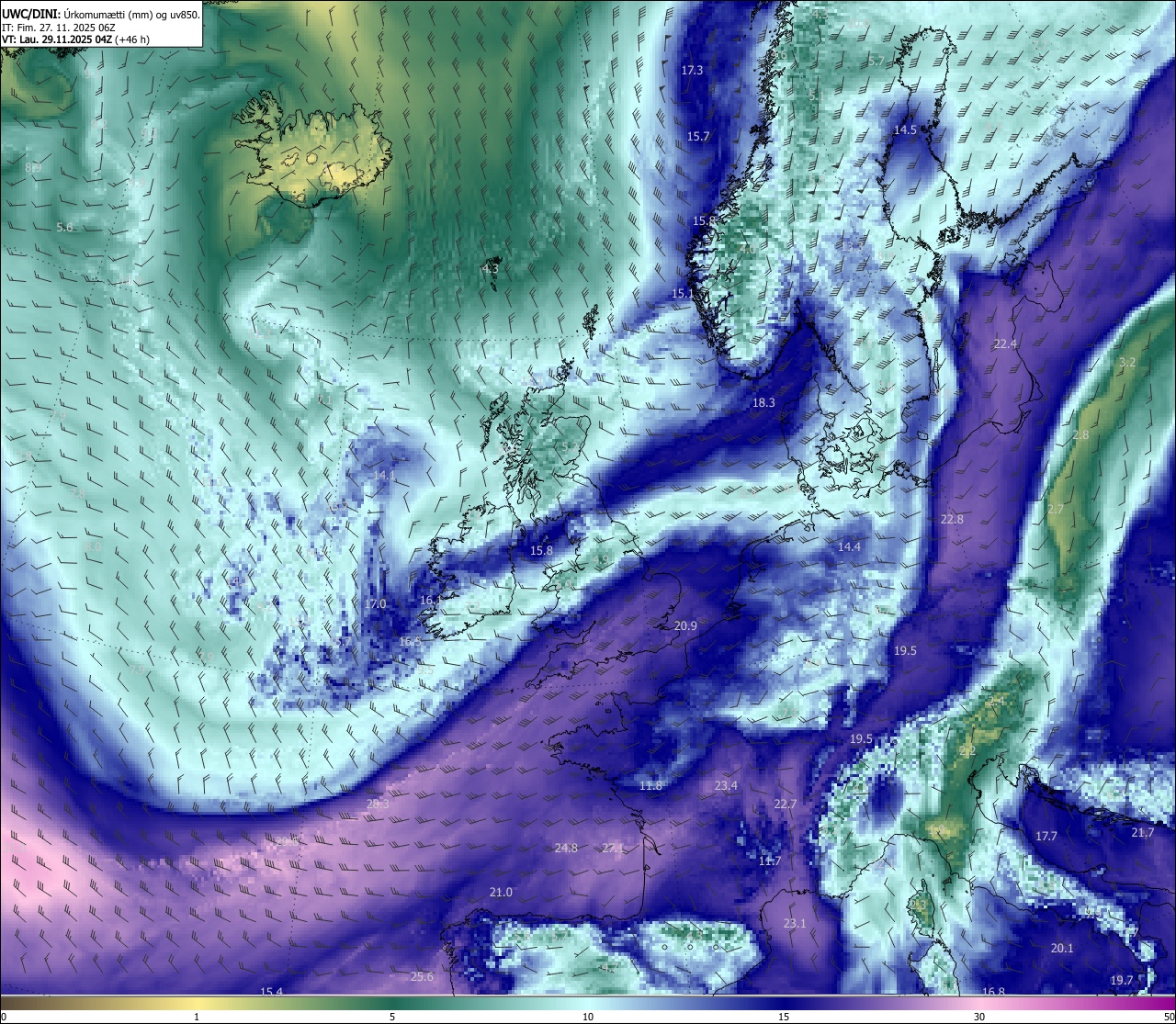Click the map value 17.7
The width and height of the screenshot is (1176, 1024).
(1046, 837)
